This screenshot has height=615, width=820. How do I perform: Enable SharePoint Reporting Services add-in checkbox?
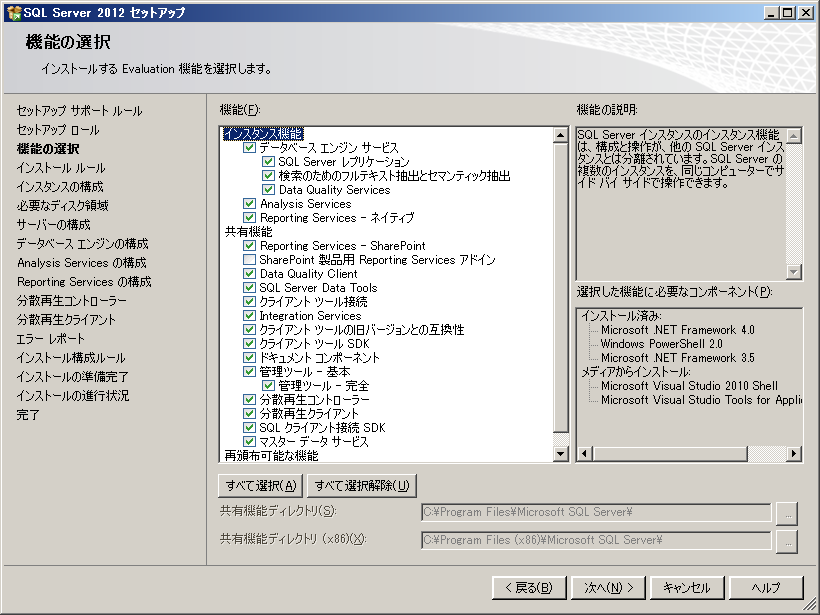point(250,260)
